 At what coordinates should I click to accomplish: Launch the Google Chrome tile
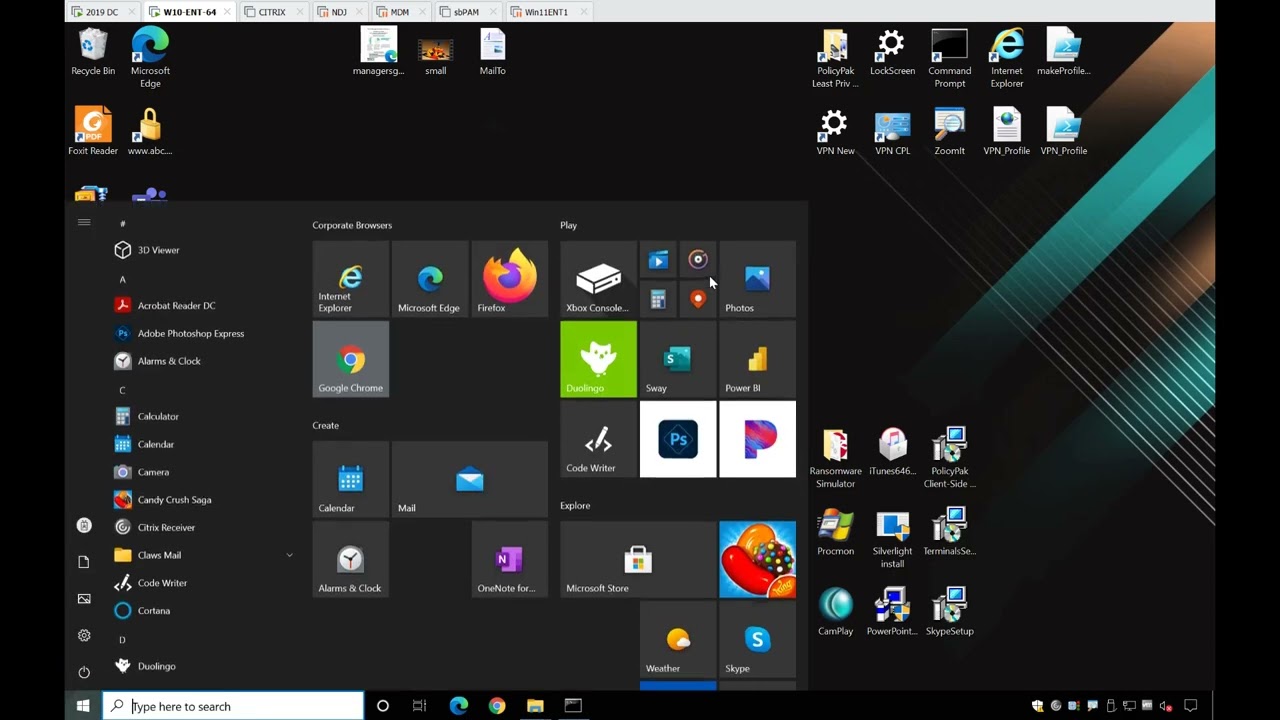(350, 359)
